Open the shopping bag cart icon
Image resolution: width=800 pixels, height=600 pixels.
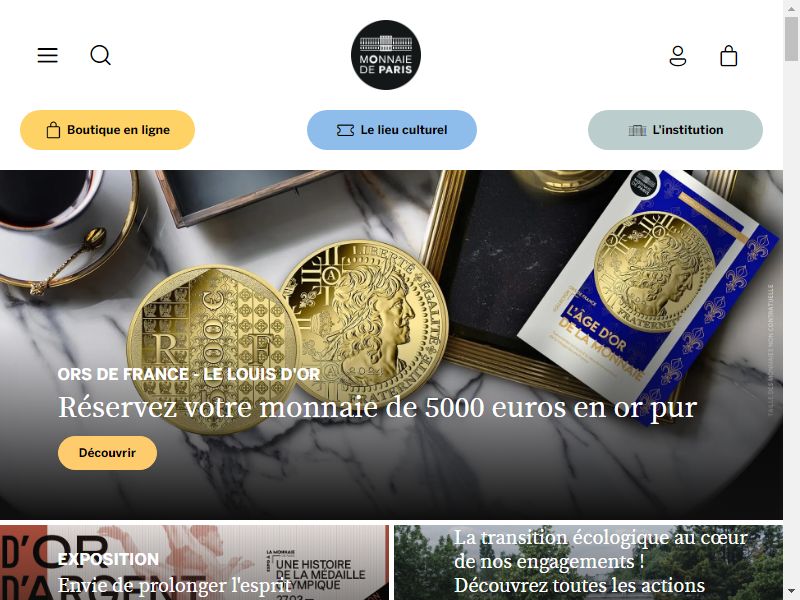[729, 56]
